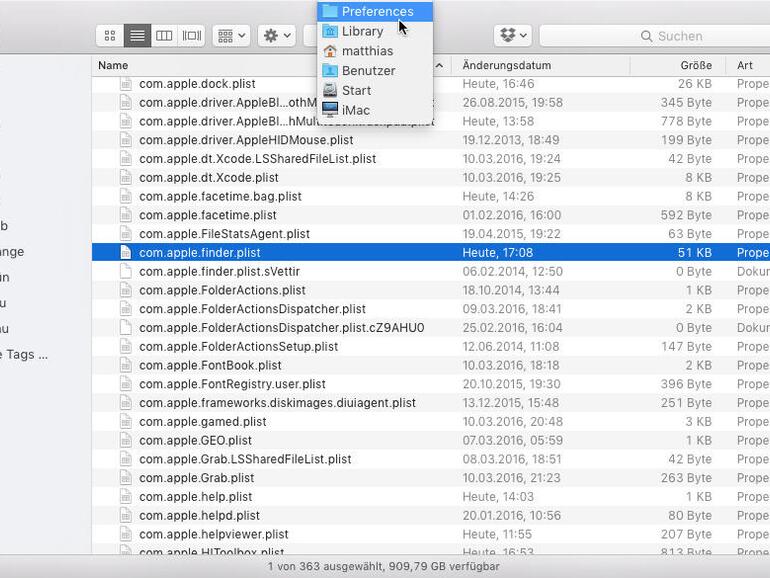Open the Dropbox toolbar dropdown
The height and width of the screenshot is (578, 770).
point(513,35)
